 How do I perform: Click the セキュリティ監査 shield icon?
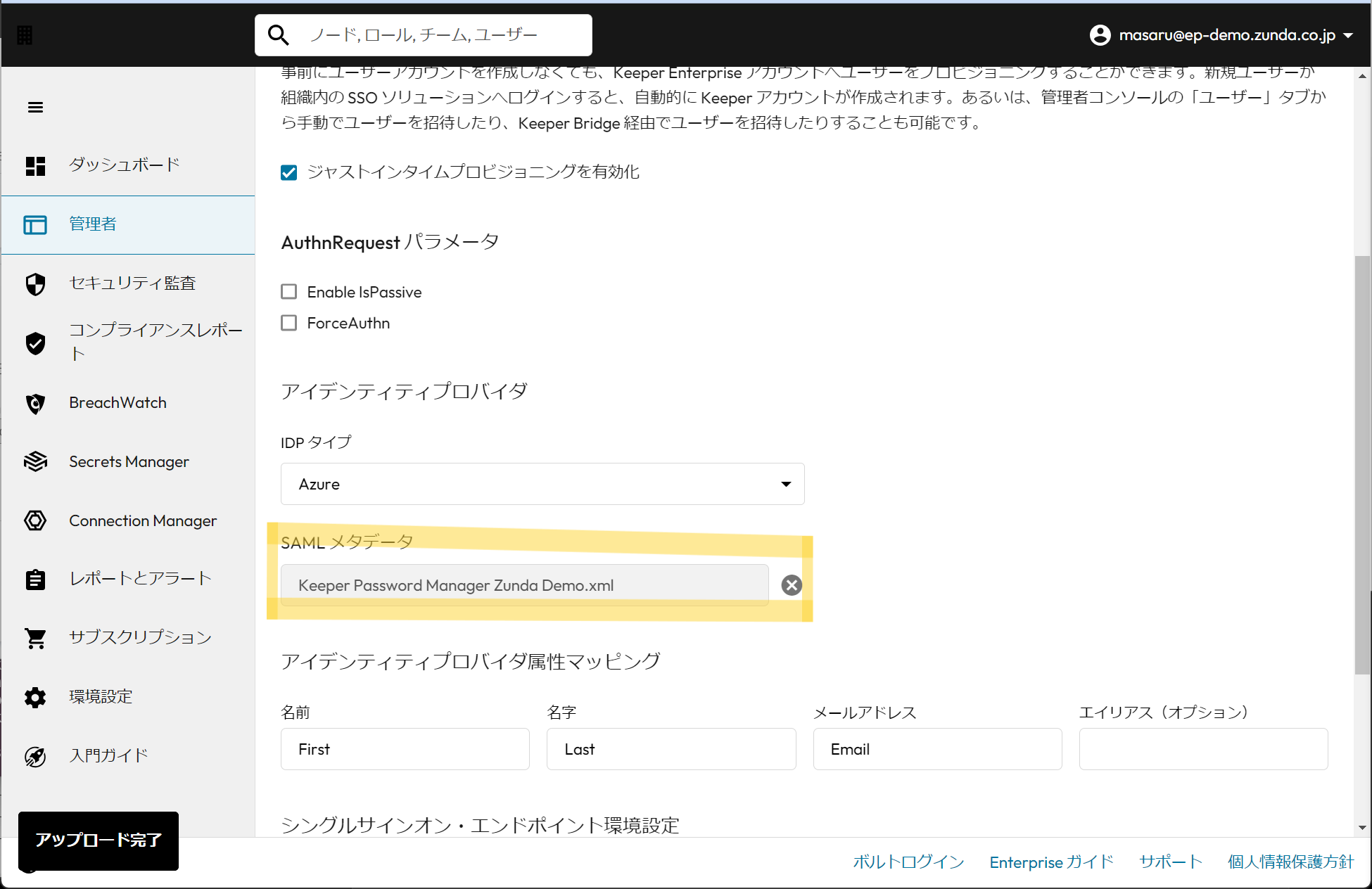35,284
